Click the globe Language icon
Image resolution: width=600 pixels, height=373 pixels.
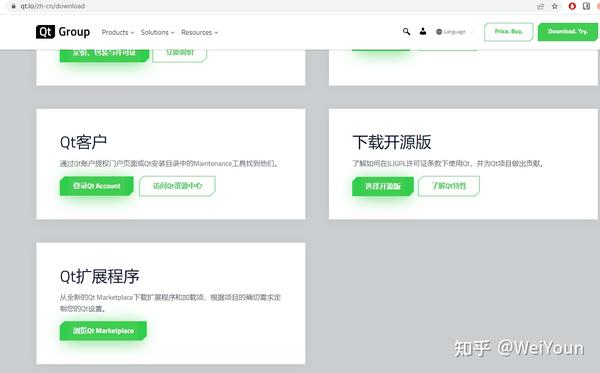point(439,32)
